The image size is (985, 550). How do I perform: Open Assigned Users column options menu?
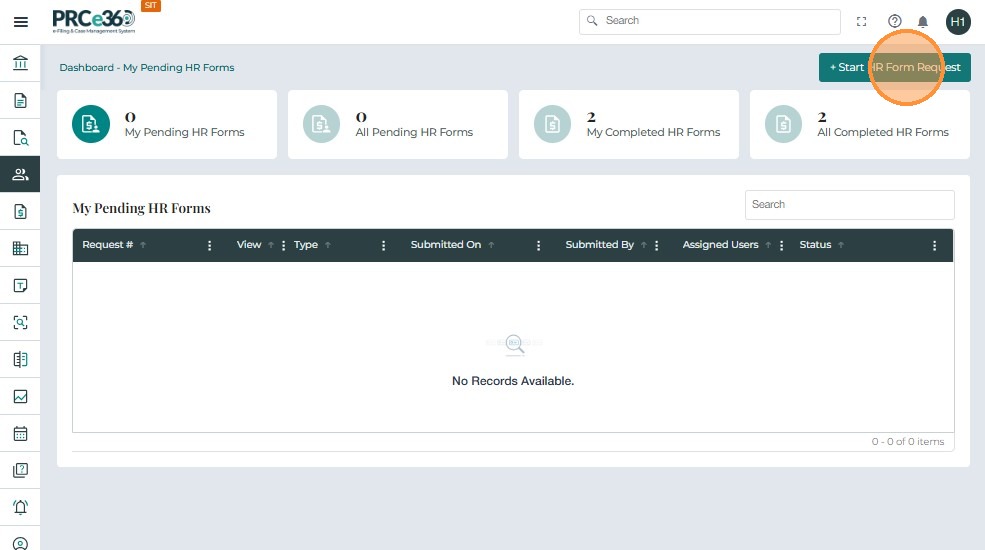tap(781, 245)
